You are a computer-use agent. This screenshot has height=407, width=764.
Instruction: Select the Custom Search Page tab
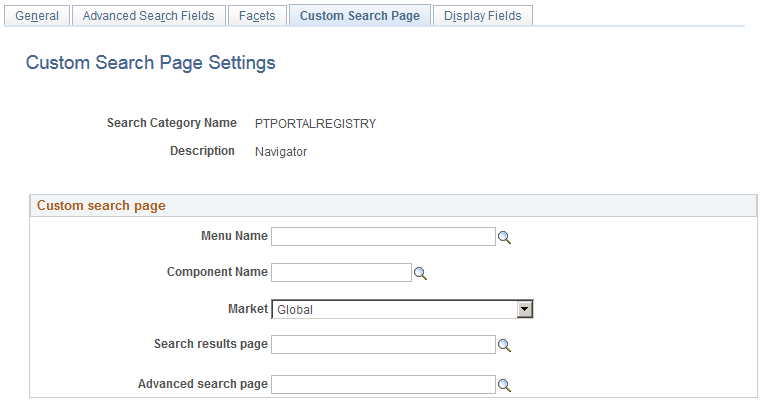point(360,16)
